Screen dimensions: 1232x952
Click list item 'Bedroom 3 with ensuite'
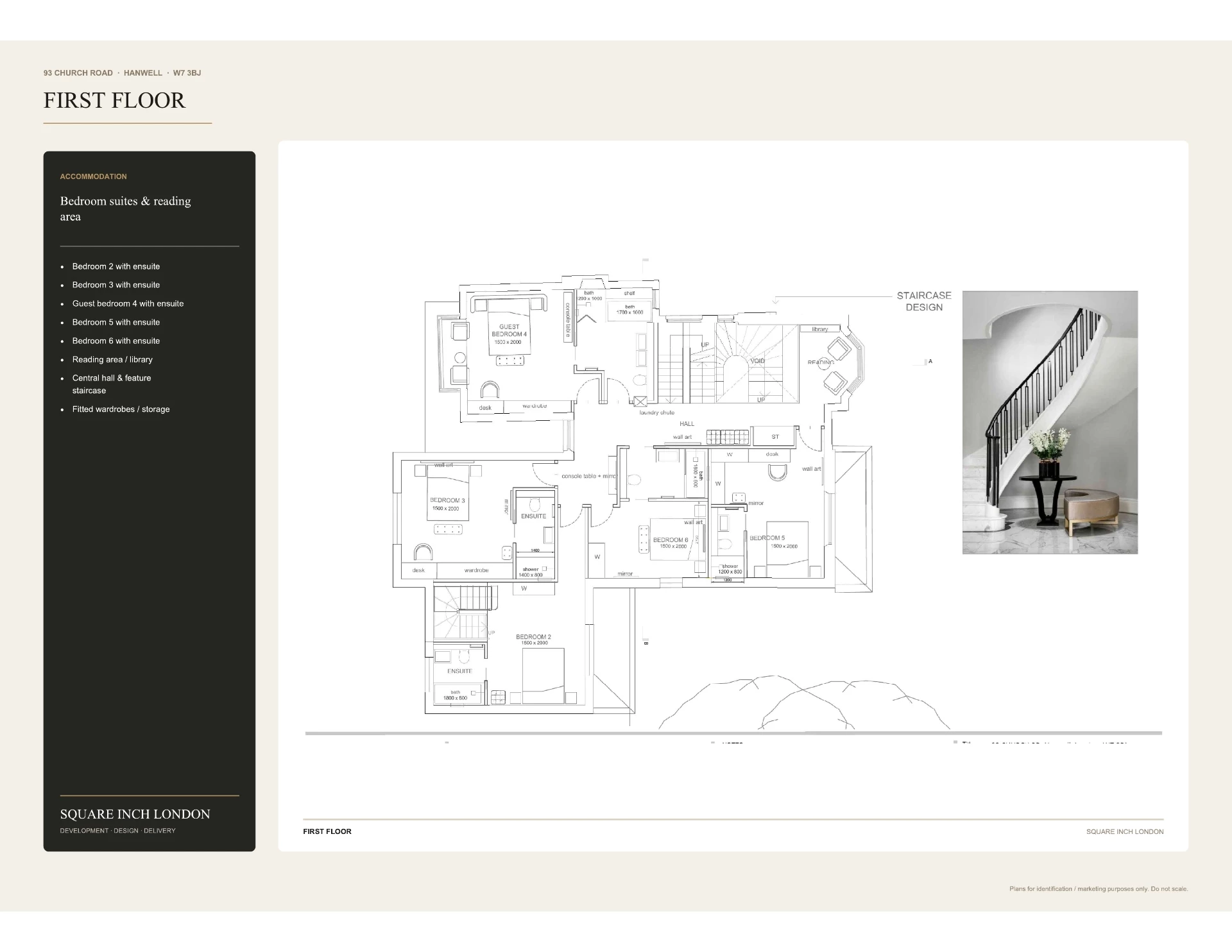[x=116, y=285]
